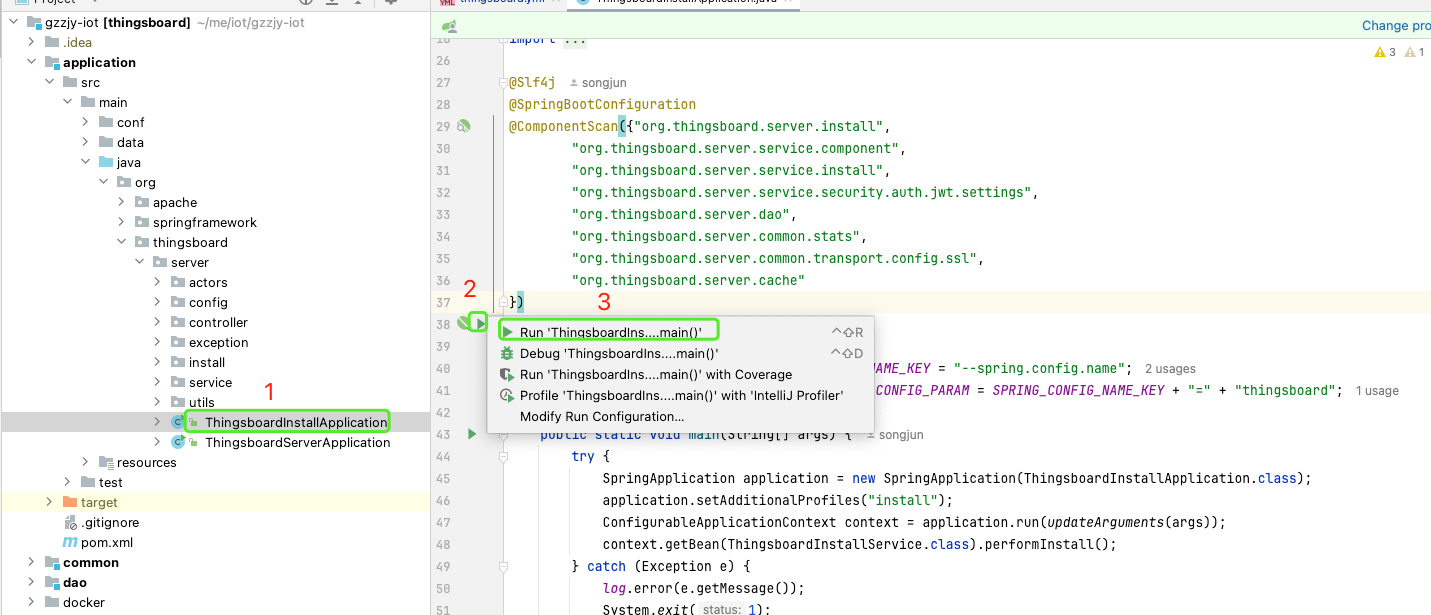Choose Profile with 'IntelliJ Profiler'
1431x615 pixels.
681,395
